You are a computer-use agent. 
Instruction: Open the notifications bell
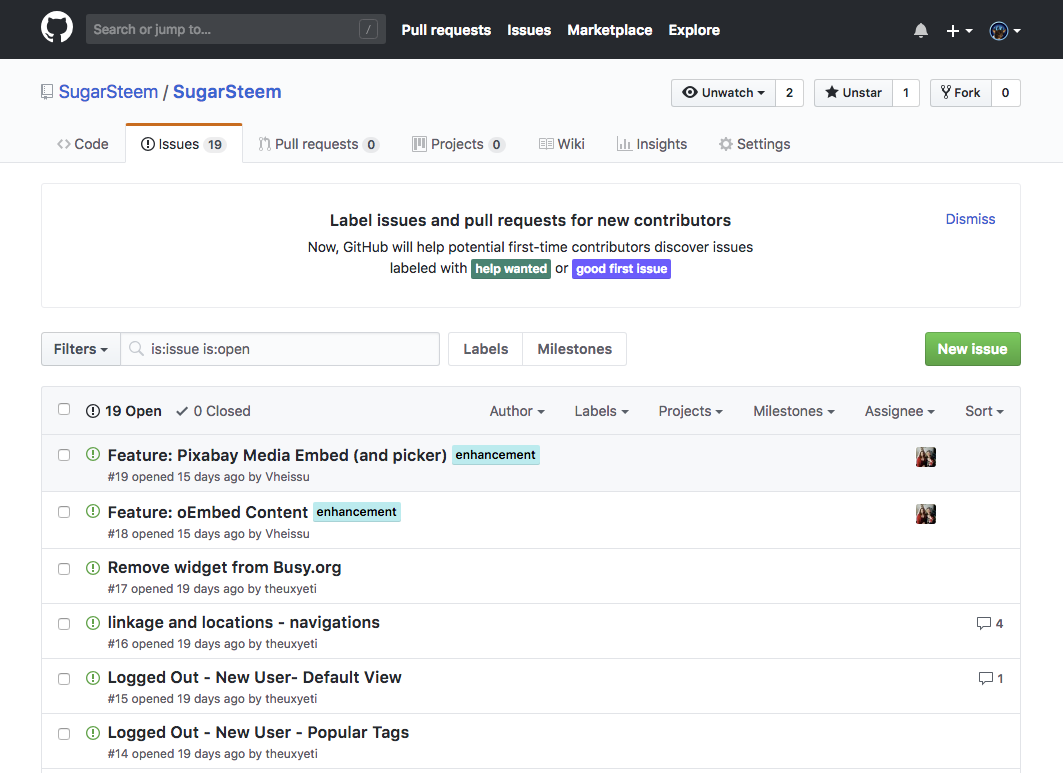(921, 31)
